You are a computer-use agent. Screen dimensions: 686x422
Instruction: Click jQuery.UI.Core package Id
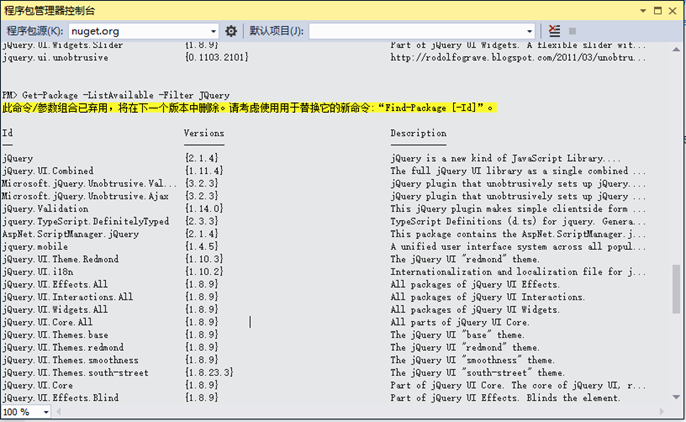pos(38,385)
